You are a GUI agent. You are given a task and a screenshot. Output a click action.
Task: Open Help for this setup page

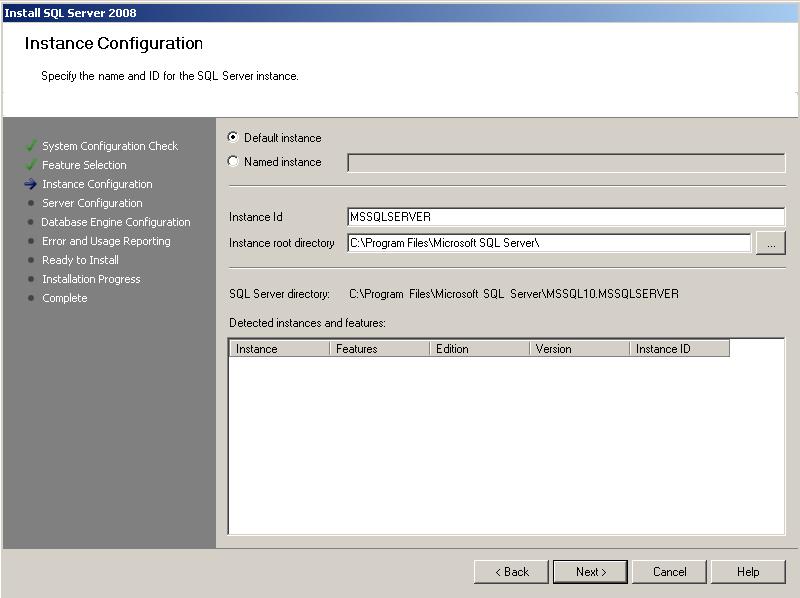pos(748,572)
